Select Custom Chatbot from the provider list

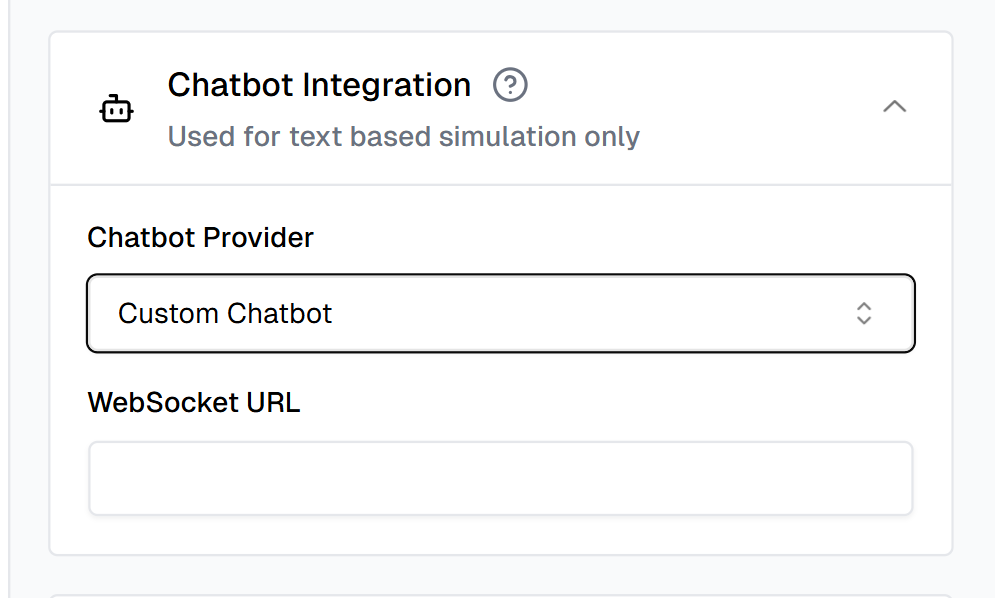pos(500,313)
